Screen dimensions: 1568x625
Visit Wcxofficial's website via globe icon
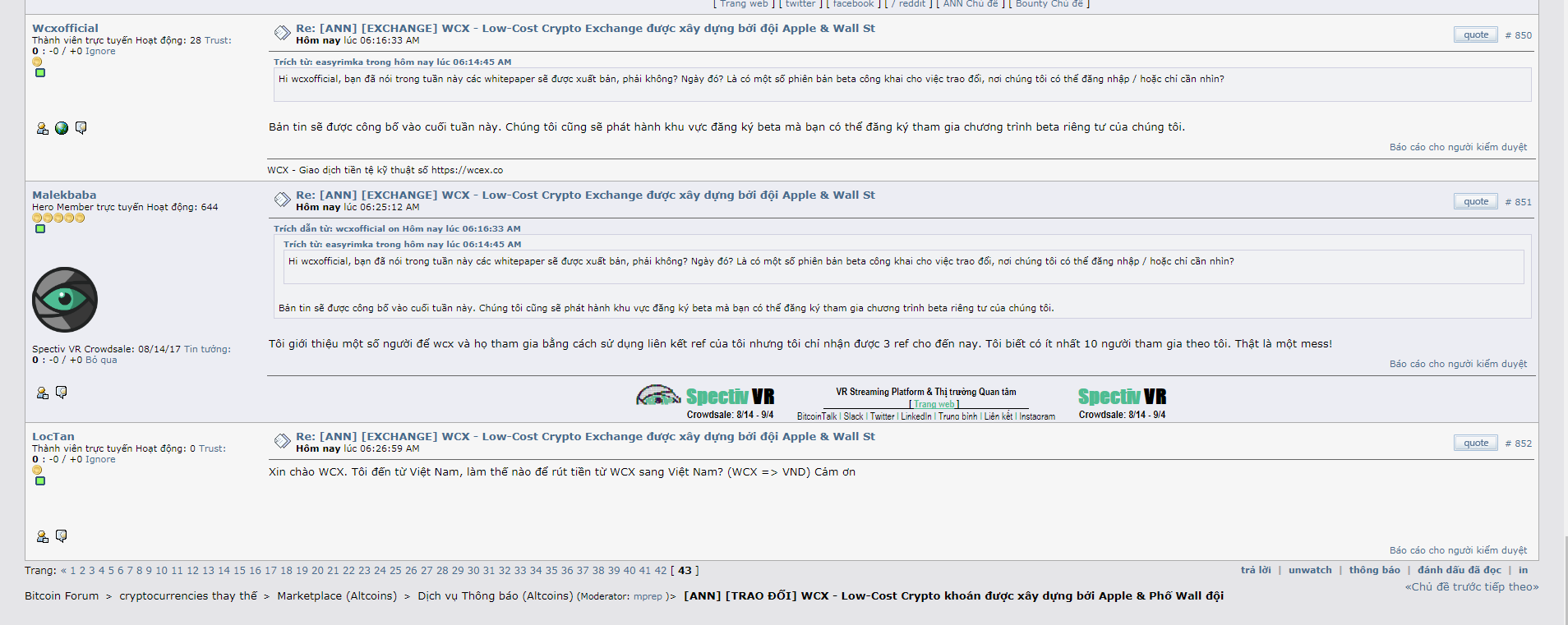pos(62,128)
